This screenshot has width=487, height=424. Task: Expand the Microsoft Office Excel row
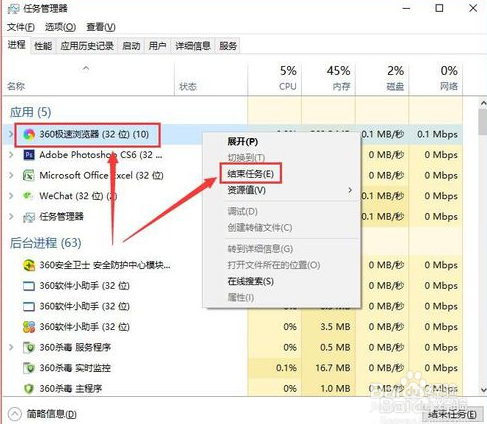pyautogui.click(x=11, y=175)
